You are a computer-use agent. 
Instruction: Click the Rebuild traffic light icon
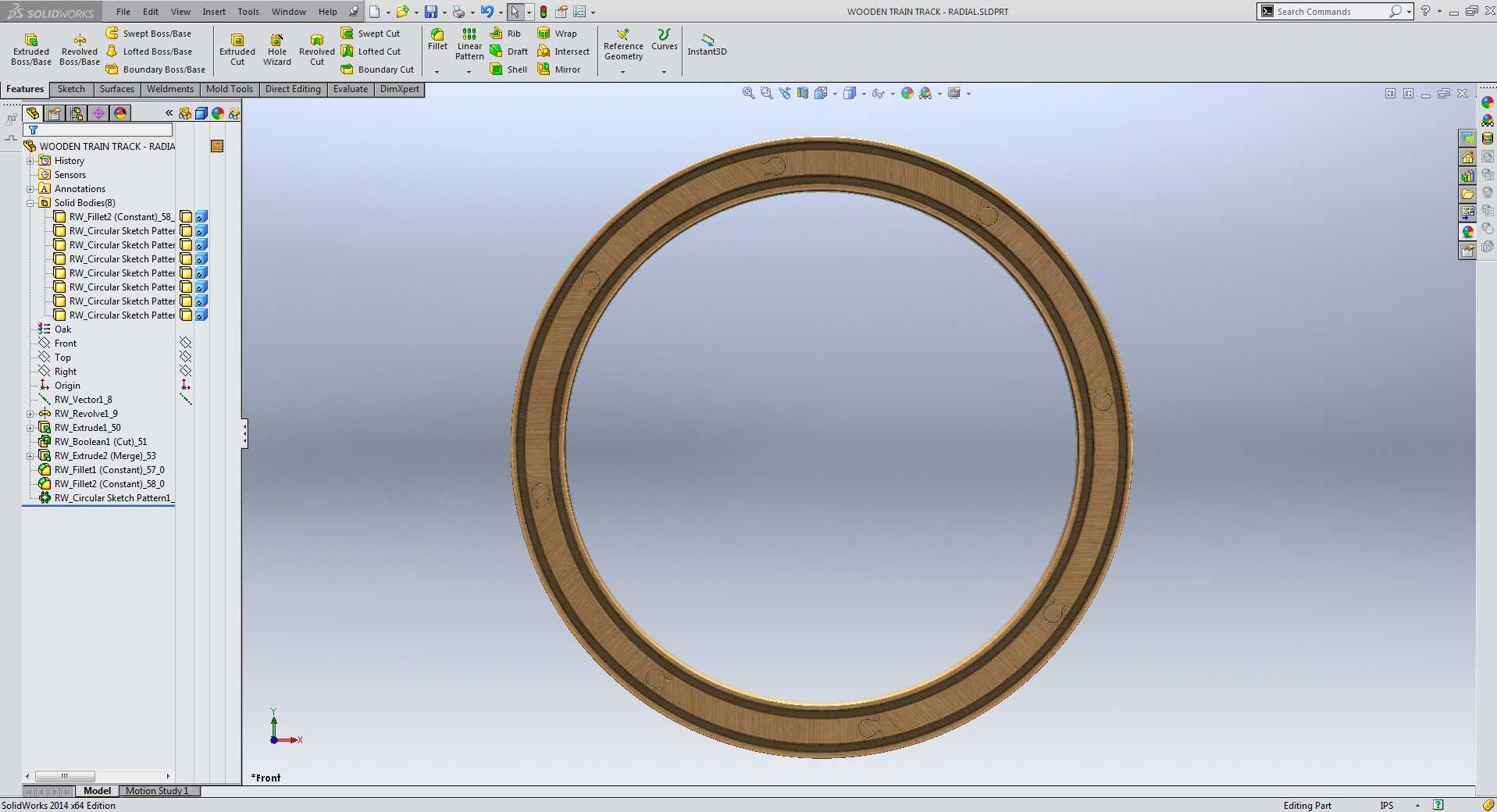544,12
